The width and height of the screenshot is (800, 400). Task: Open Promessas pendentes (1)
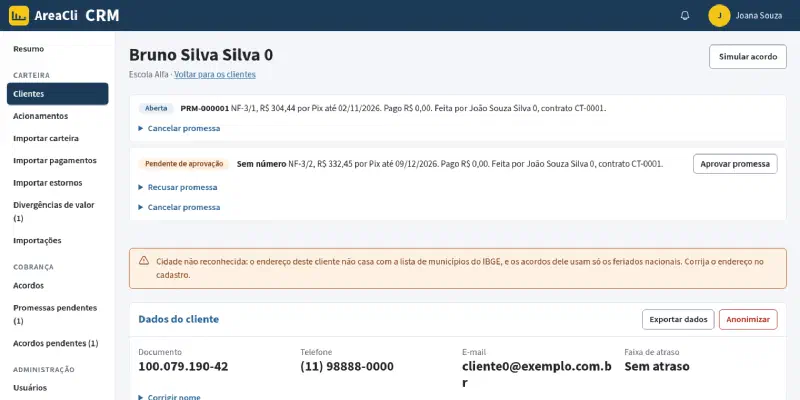coord(58,314)
